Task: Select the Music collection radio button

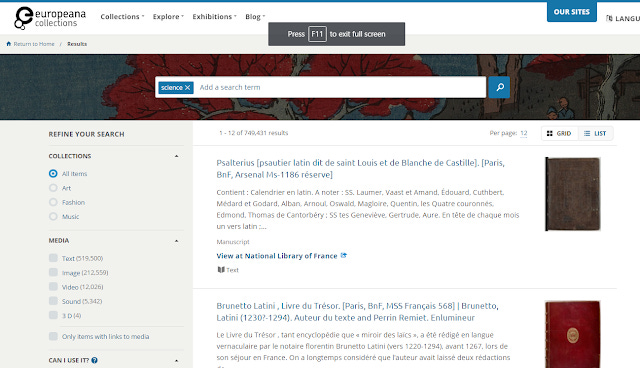Action: 53,216
